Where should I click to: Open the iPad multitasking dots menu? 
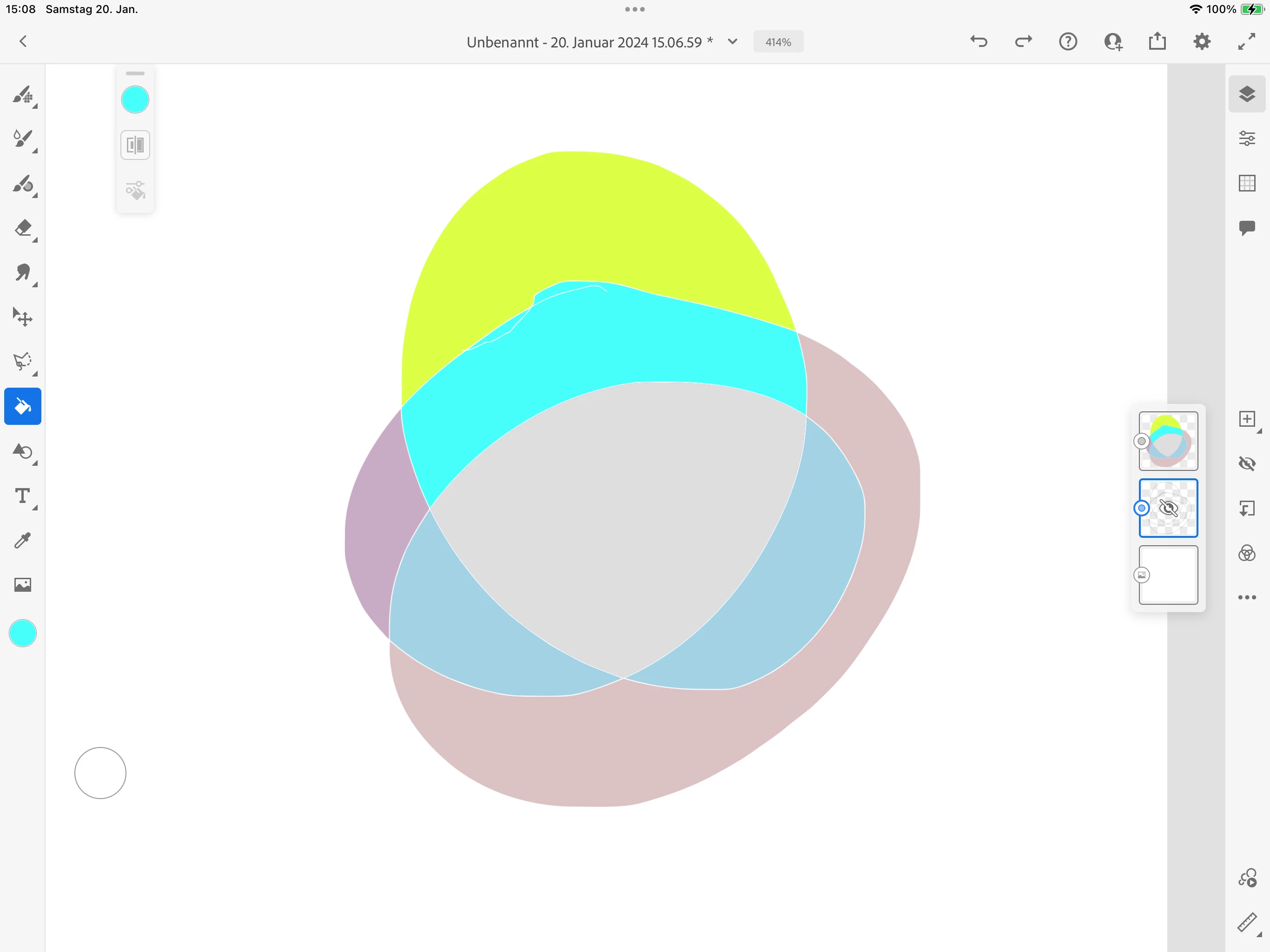click(635, 9)
